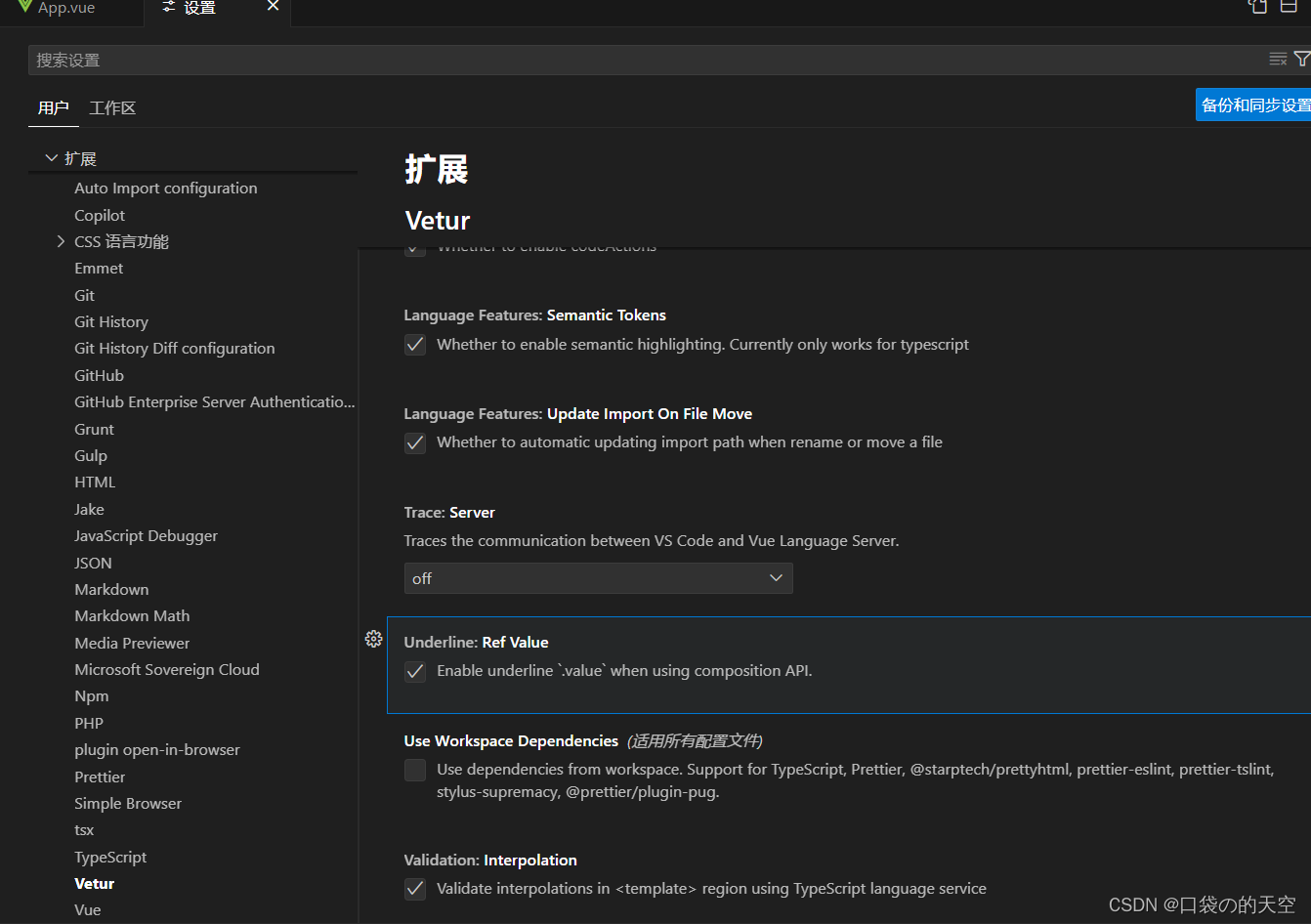Click the 'Language Features: Semantic Tokens' heading
This screenshot has width=1311, height=924.
pyautogui.click(x=535, y=315)
